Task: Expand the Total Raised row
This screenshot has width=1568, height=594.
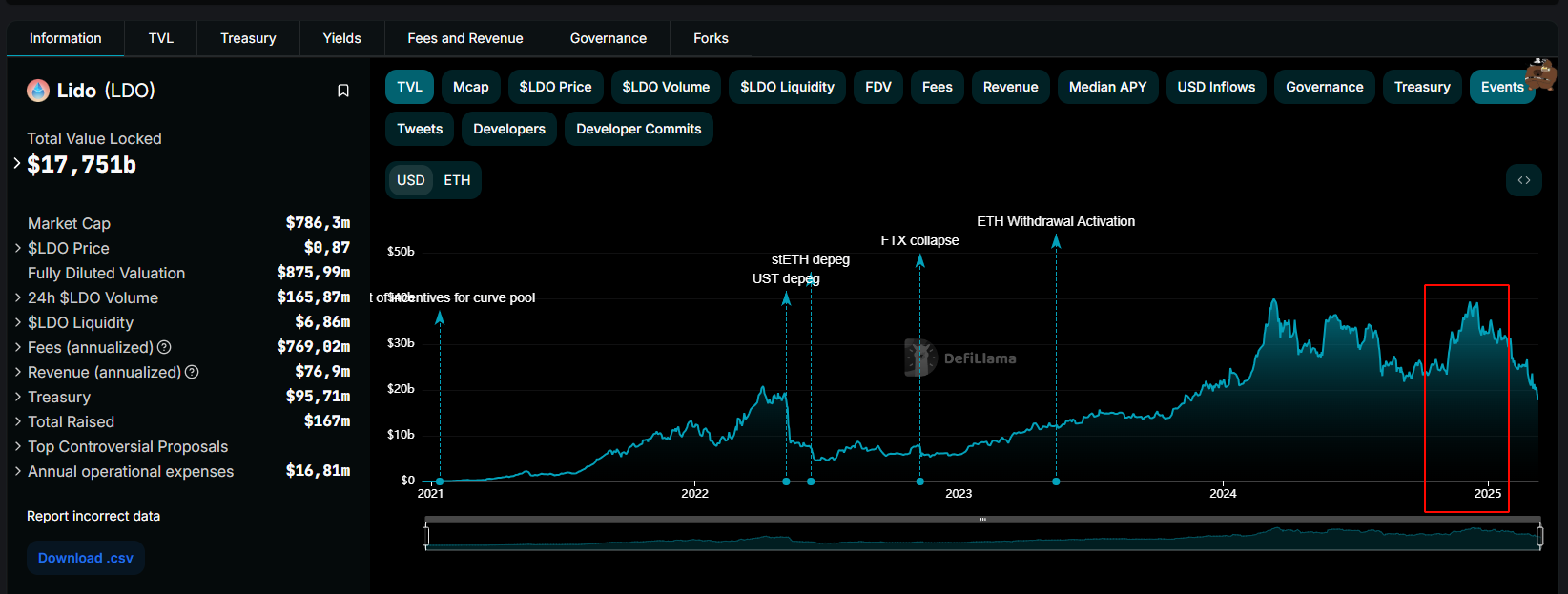Action: pos(18,421)
